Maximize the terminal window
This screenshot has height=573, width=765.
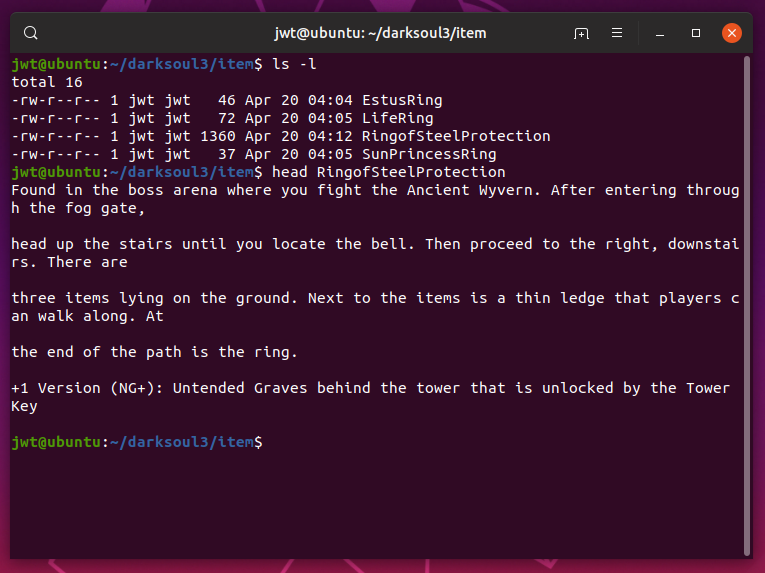pos(696,33)
